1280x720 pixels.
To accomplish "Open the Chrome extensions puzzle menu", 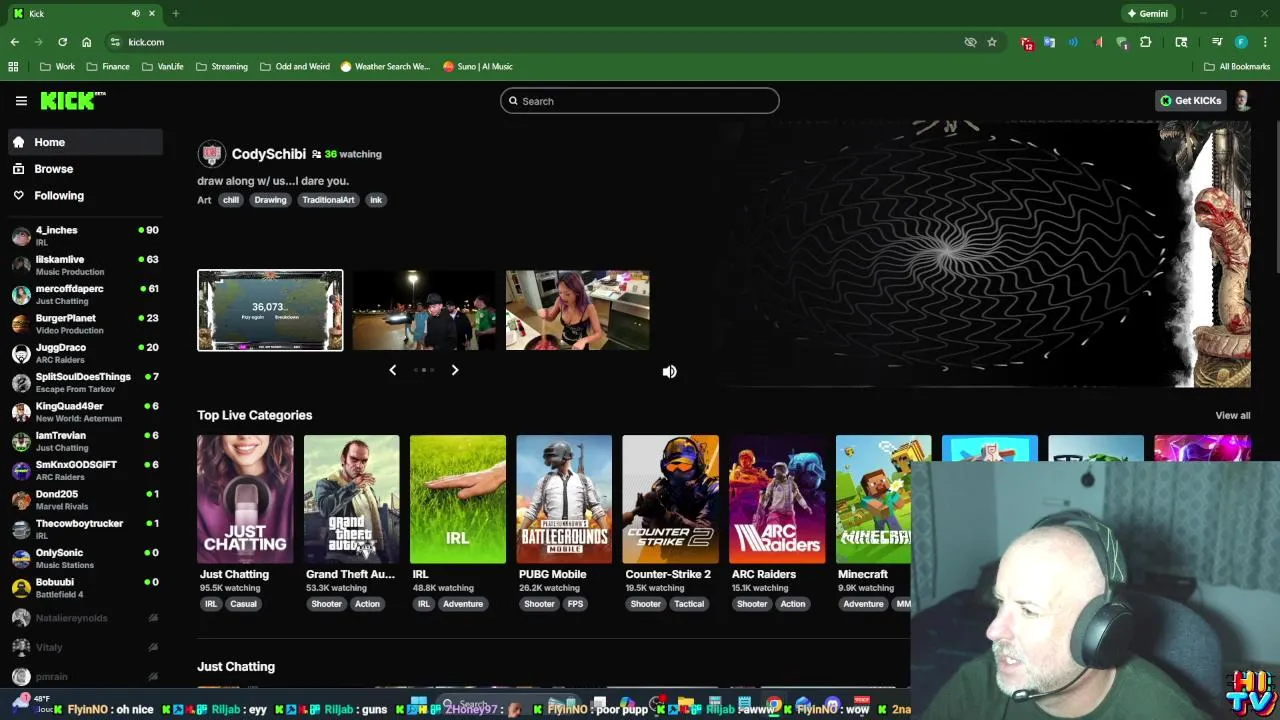I will point(1146,42).
